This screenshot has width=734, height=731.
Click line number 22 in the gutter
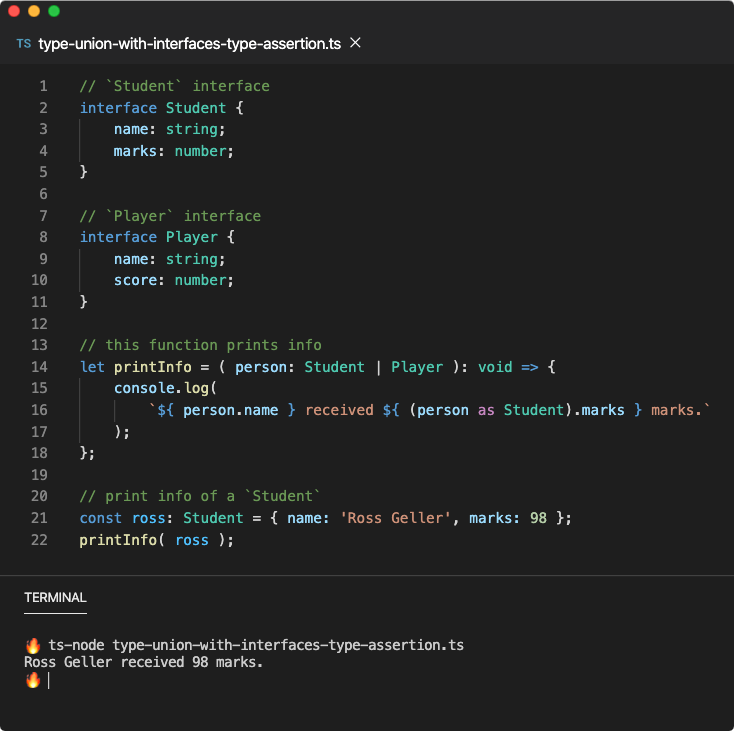(39, 540)
